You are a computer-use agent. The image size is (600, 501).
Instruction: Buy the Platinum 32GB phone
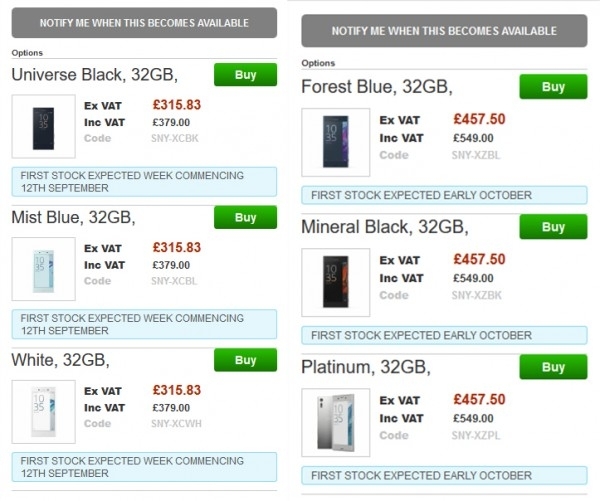553,367
